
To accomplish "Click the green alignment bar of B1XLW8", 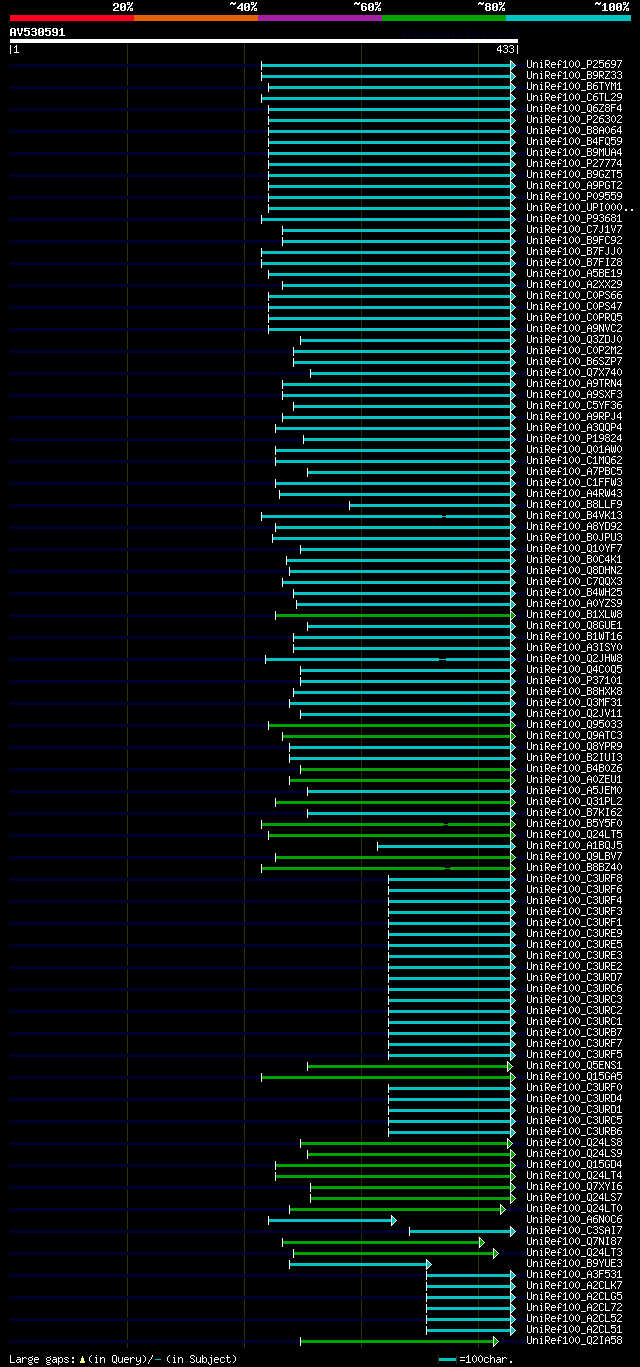I will point(396,615).
